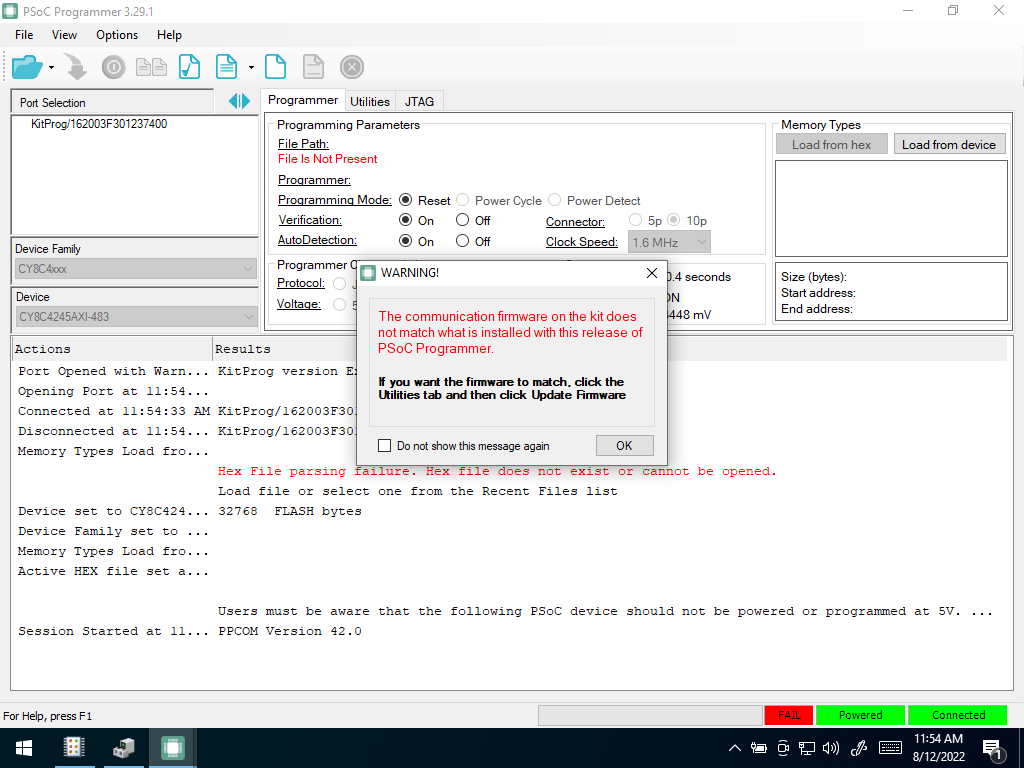Viewport: 1024px width, 768px height.
Task: Open the Device CY8C4245AXI-483 dropdown
Action: tap(136, 317)
